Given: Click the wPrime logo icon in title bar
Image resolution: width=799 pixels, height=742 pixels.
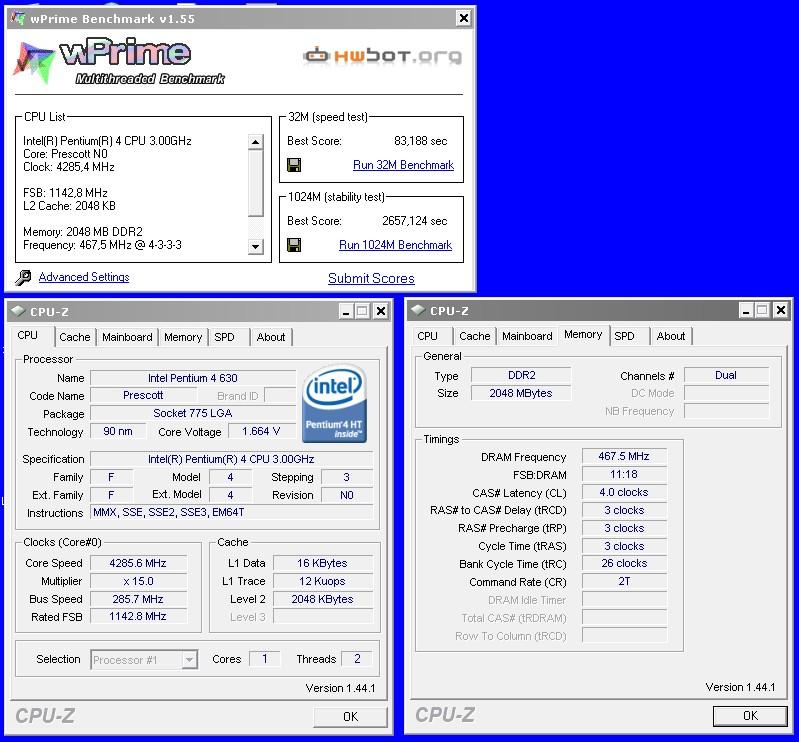Looking at the screenshot, I should tap(18, 19).
